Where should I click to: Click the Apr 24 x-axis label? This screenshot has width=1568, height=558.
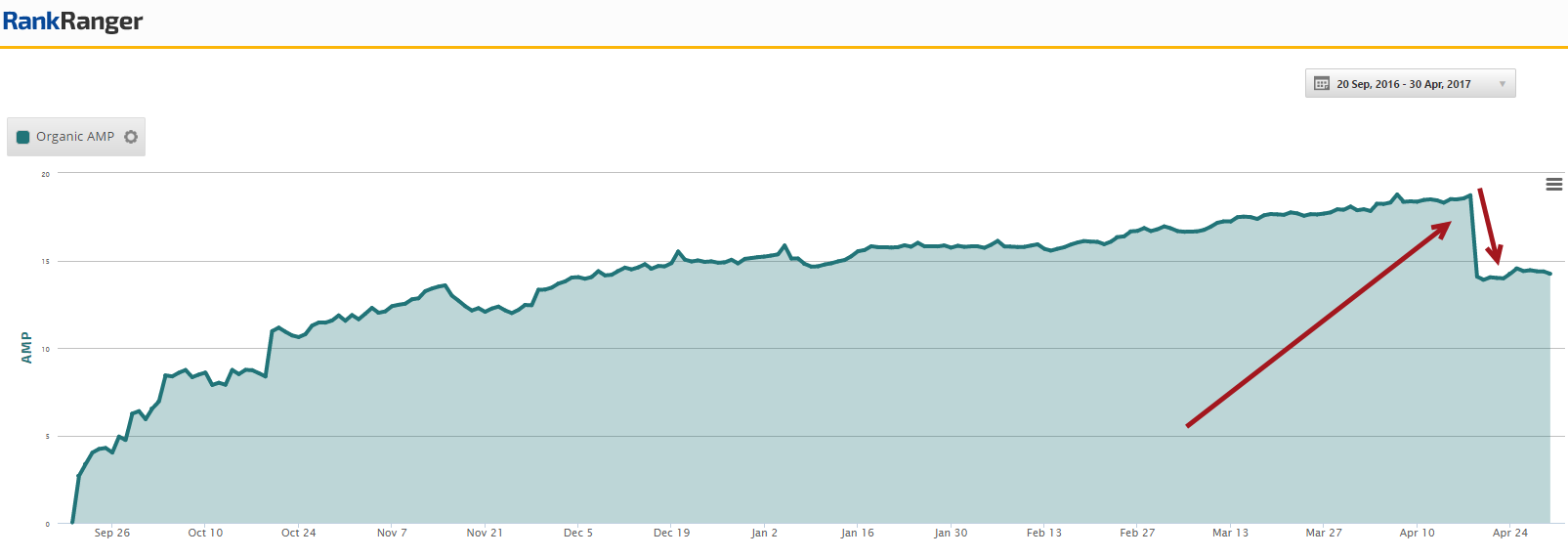click(x=1510, y=533)
